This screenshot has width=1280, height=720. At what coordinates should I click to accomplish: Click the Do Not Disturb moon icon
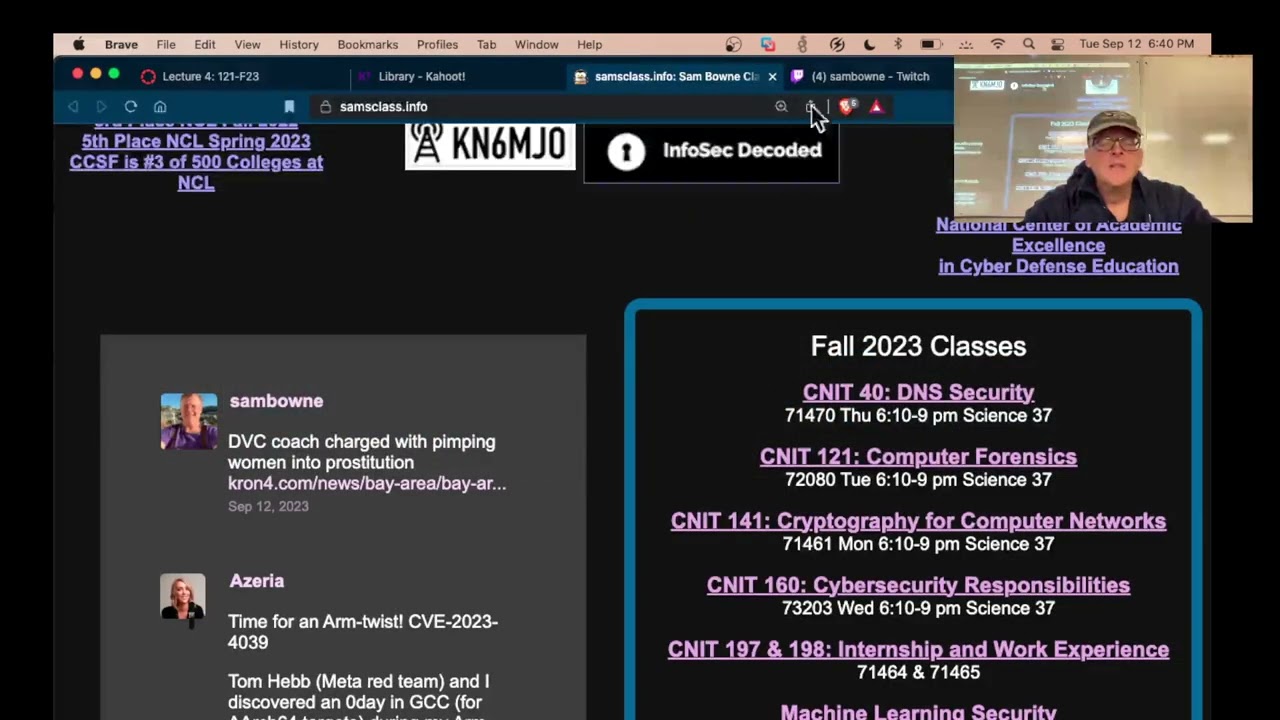pyautogui.click(x=869, y=44)
